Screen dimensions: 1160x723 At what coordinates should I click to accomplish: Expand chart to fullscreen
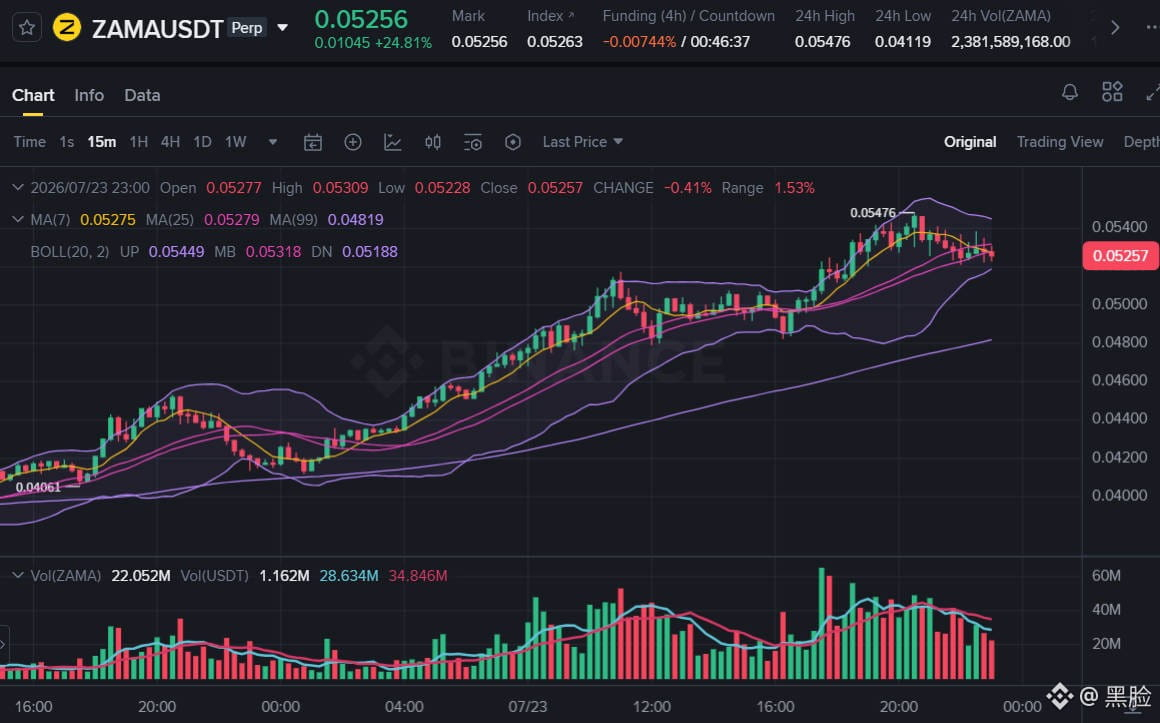coord(1152,93)
